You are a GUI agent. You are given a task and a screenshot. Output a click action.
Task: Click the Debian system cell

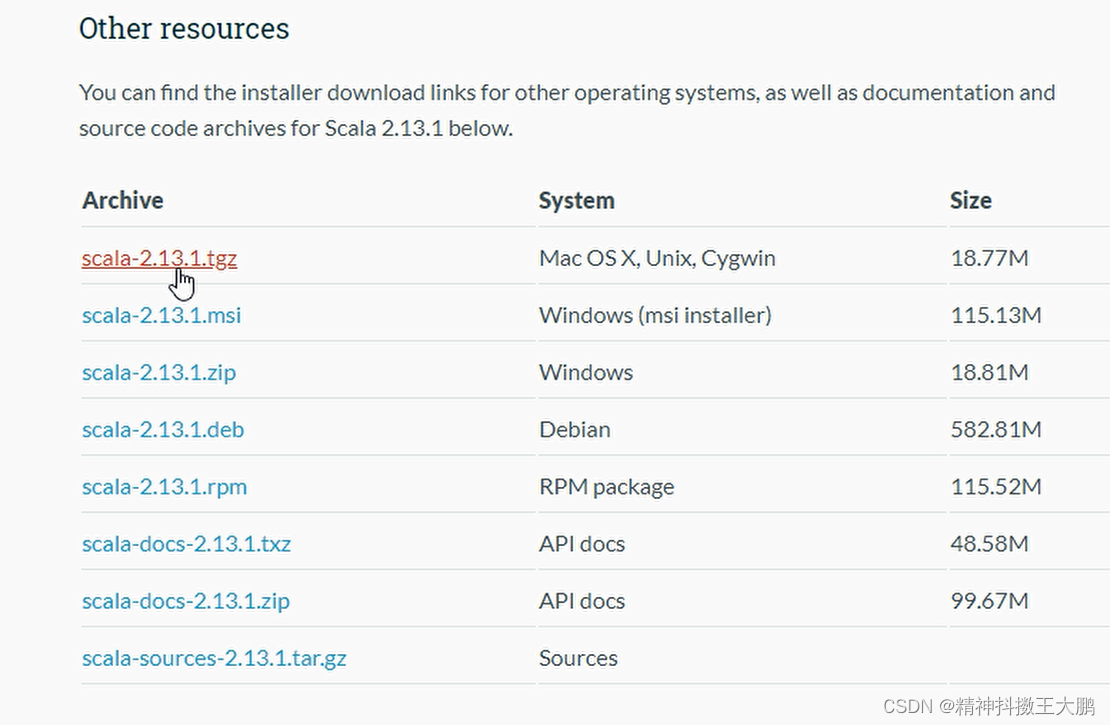574,430
